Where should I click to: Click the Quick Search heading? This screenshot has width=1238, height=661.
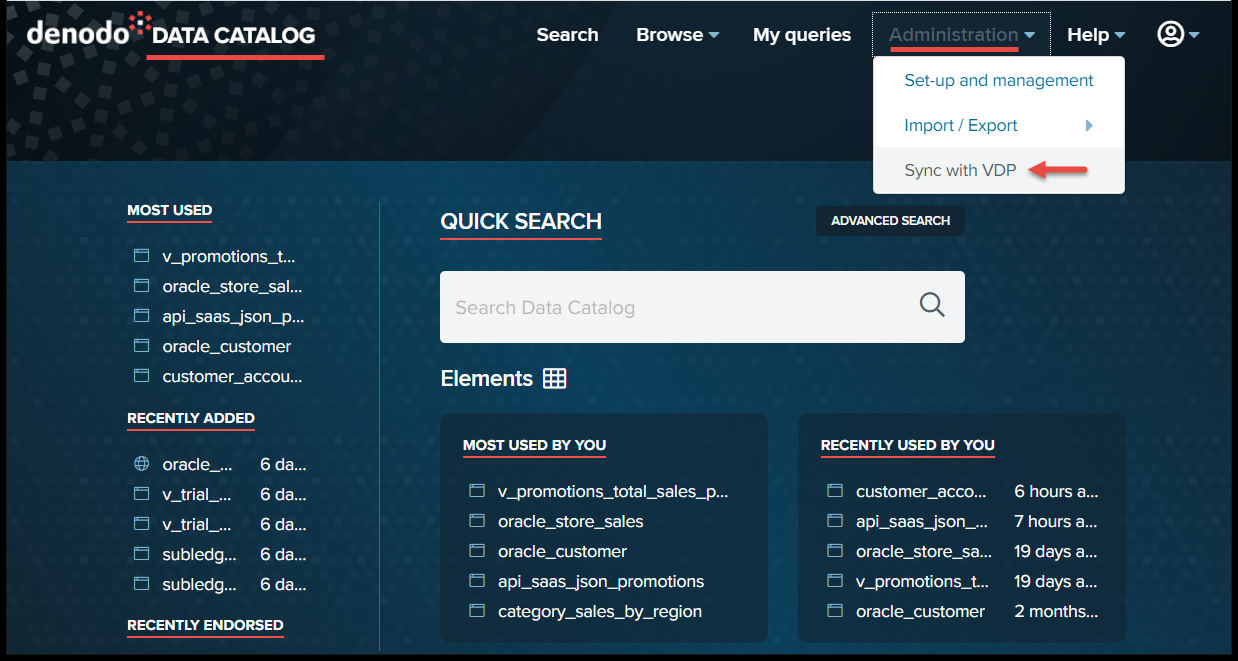point(521,222)
